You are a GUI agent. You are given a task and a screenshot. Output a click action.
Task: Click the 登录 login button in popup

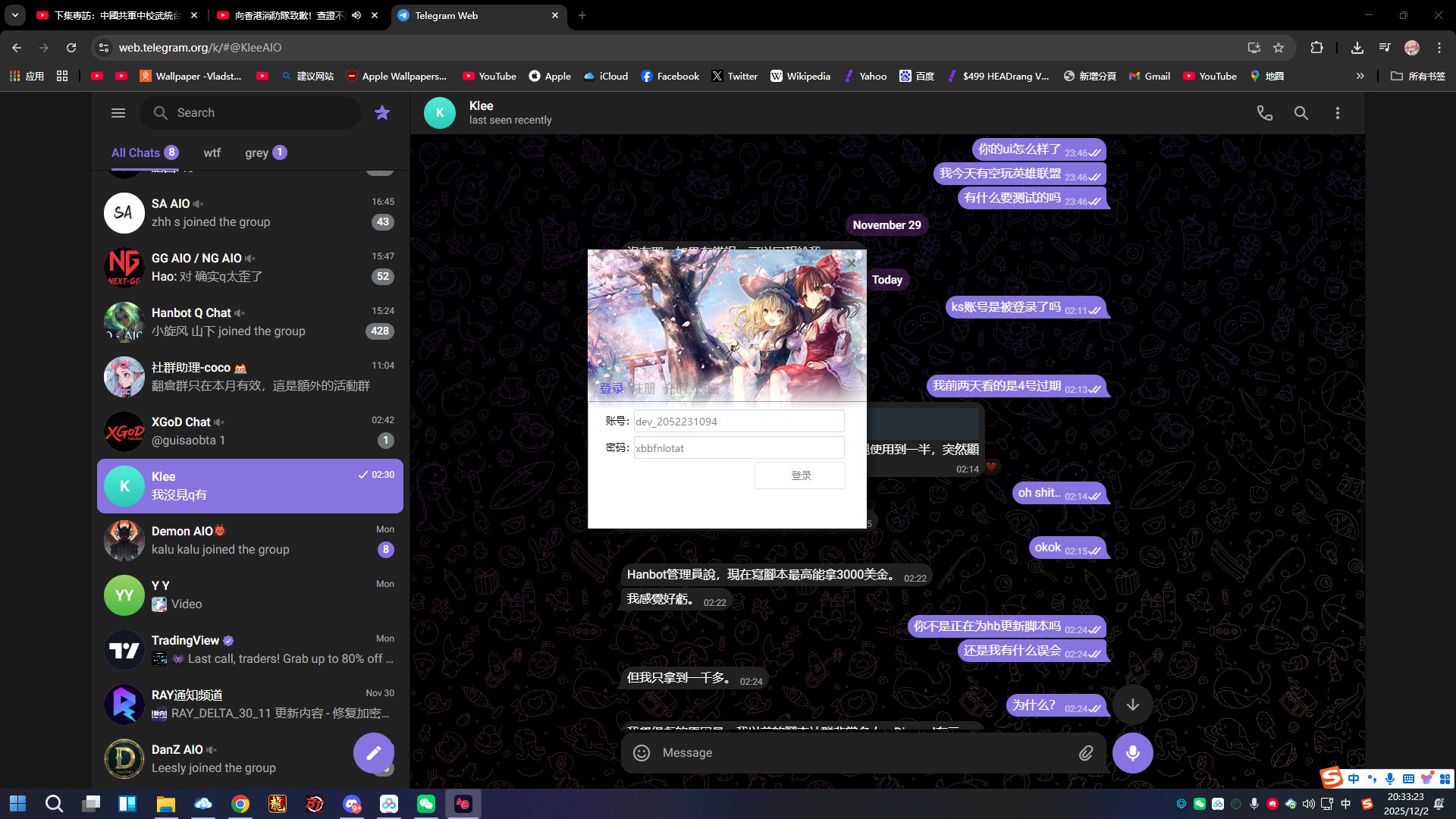tap(800, 475)
